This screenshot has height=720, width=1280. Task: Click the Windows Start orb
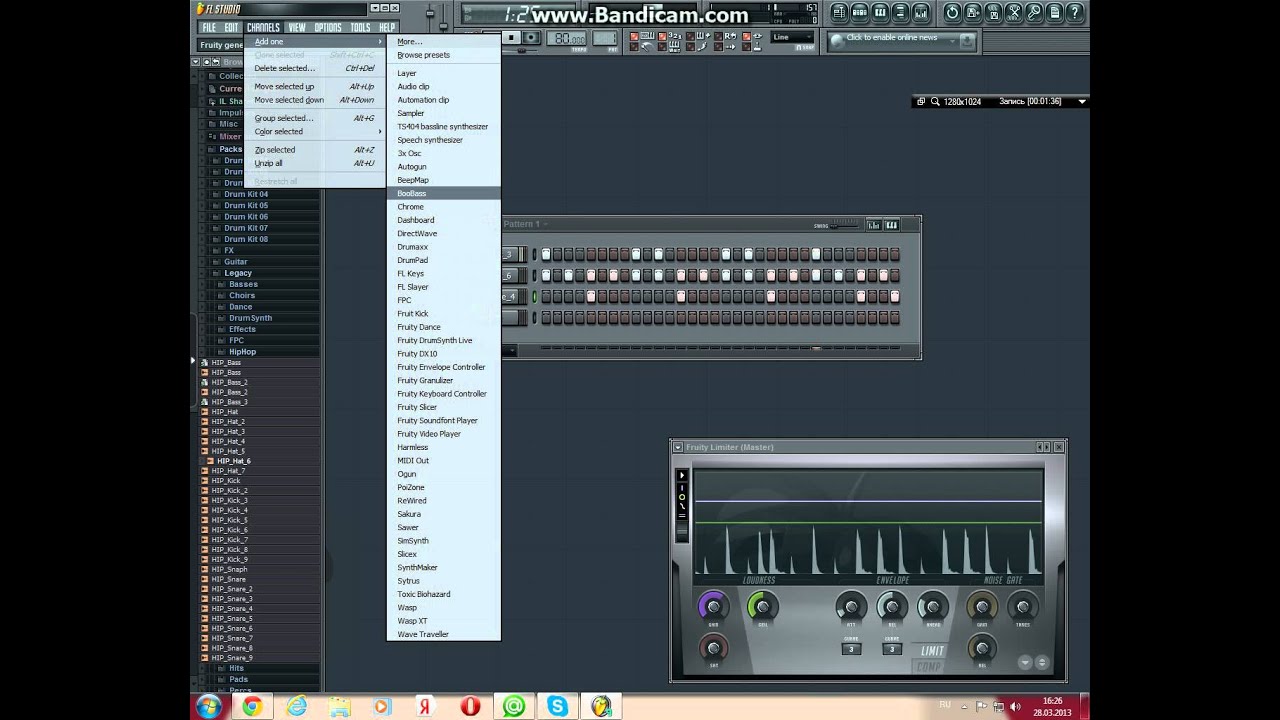pyautogui.click(x=209, y=706)
